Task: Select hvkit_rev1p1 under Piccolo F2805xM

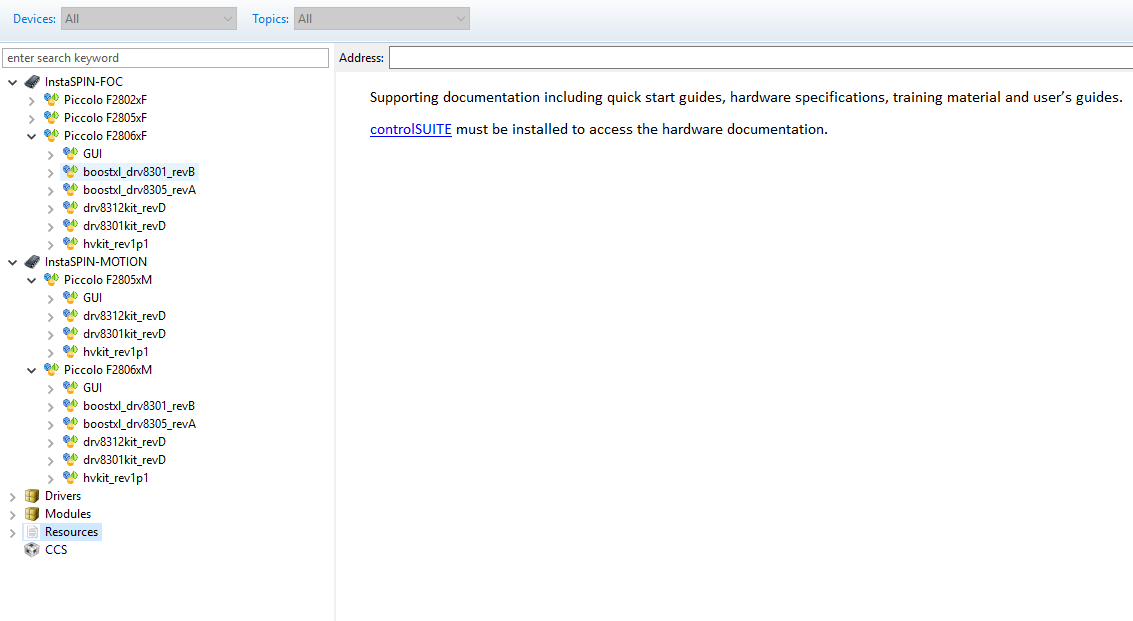Action: 116,351
